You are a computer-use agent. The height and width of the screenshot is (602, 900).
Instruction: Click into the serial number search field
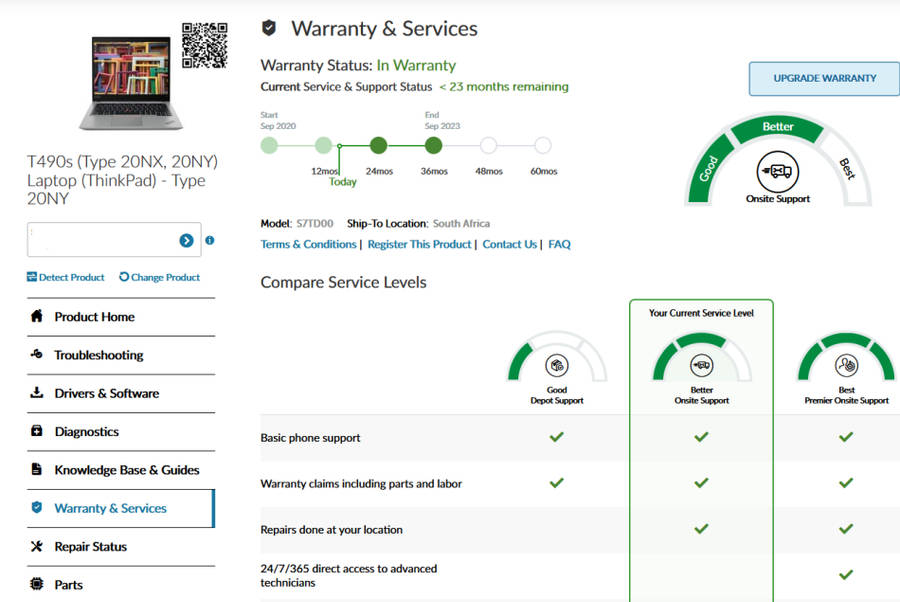pyautogui.click(x=102, y=240)
